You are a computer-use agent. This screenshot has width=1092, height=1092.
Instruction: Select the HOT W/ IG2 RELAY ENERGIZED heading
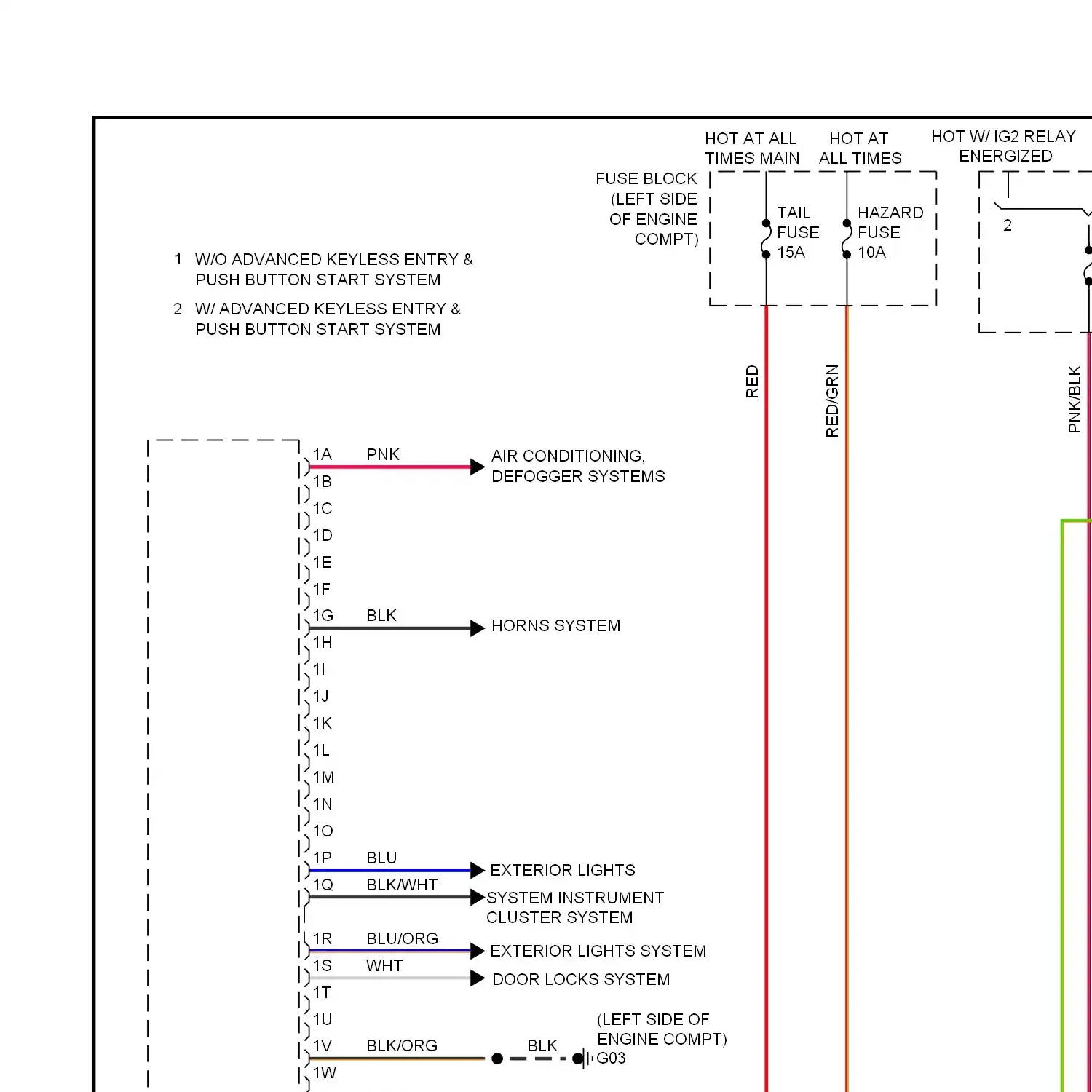click(1004, 146)
